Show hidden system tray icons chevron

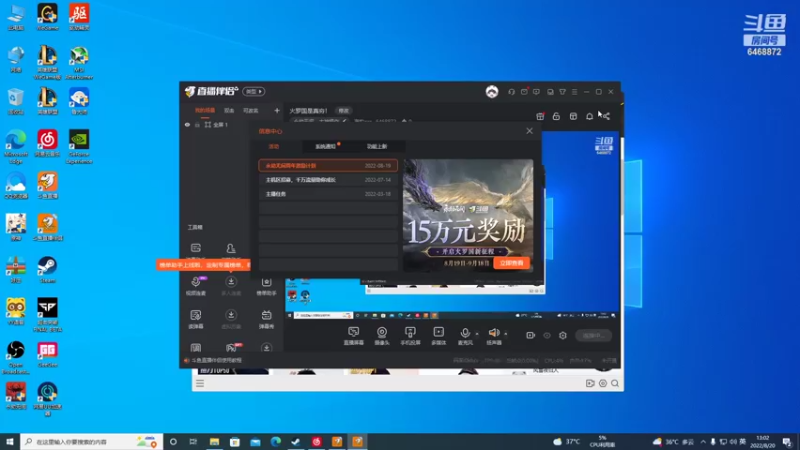point(703,442)
